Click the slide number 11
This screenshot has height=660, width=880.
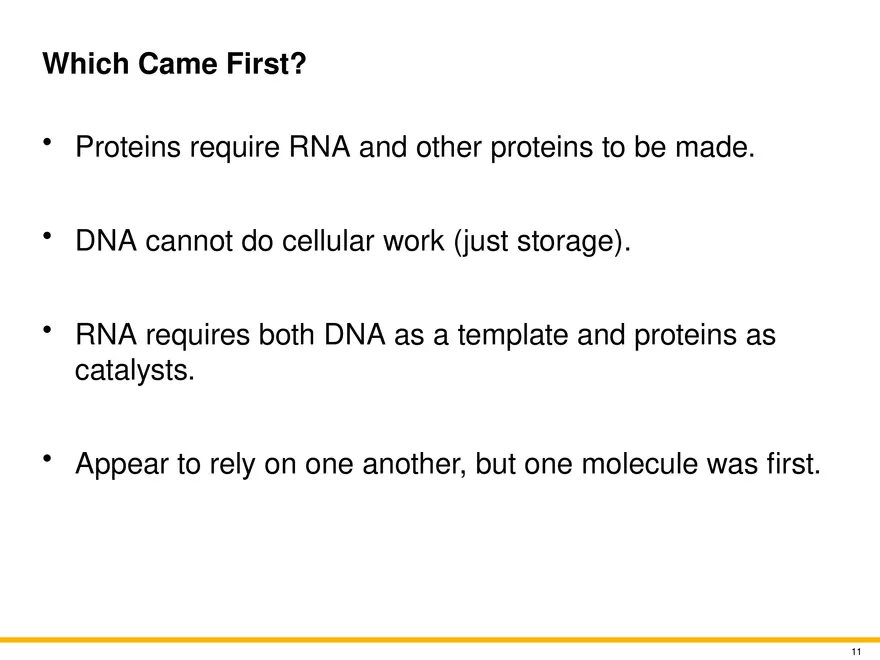click(x=856, y=652)
